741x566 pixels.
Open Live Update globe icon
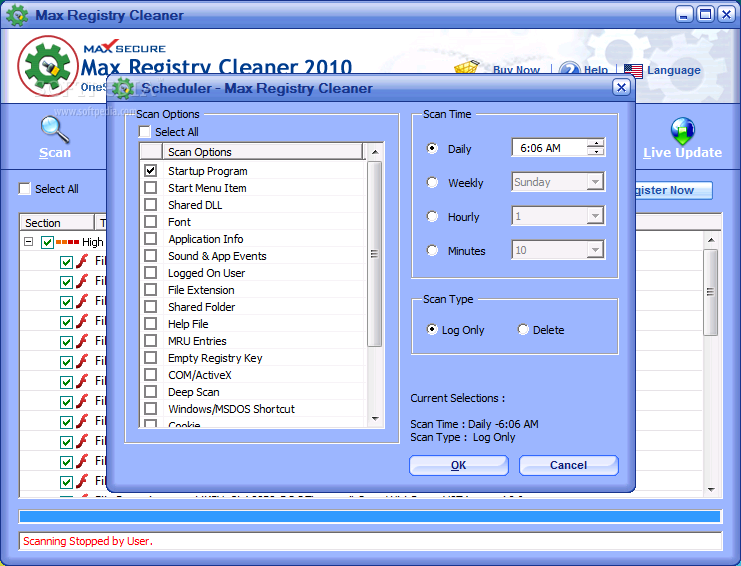tap(682, 131)
